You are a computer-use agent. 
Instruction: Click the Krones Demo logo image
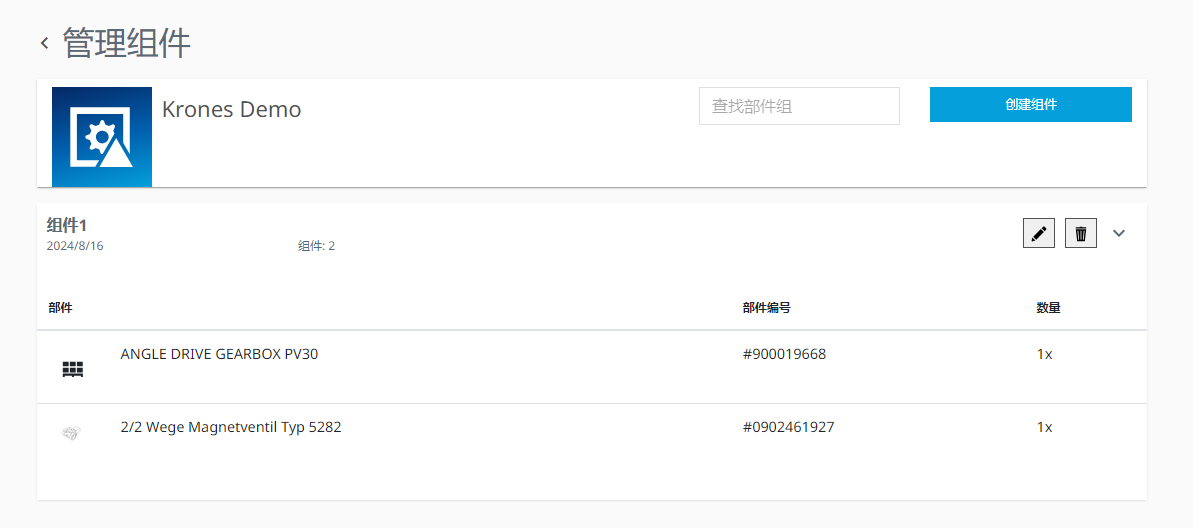point(102,136)
